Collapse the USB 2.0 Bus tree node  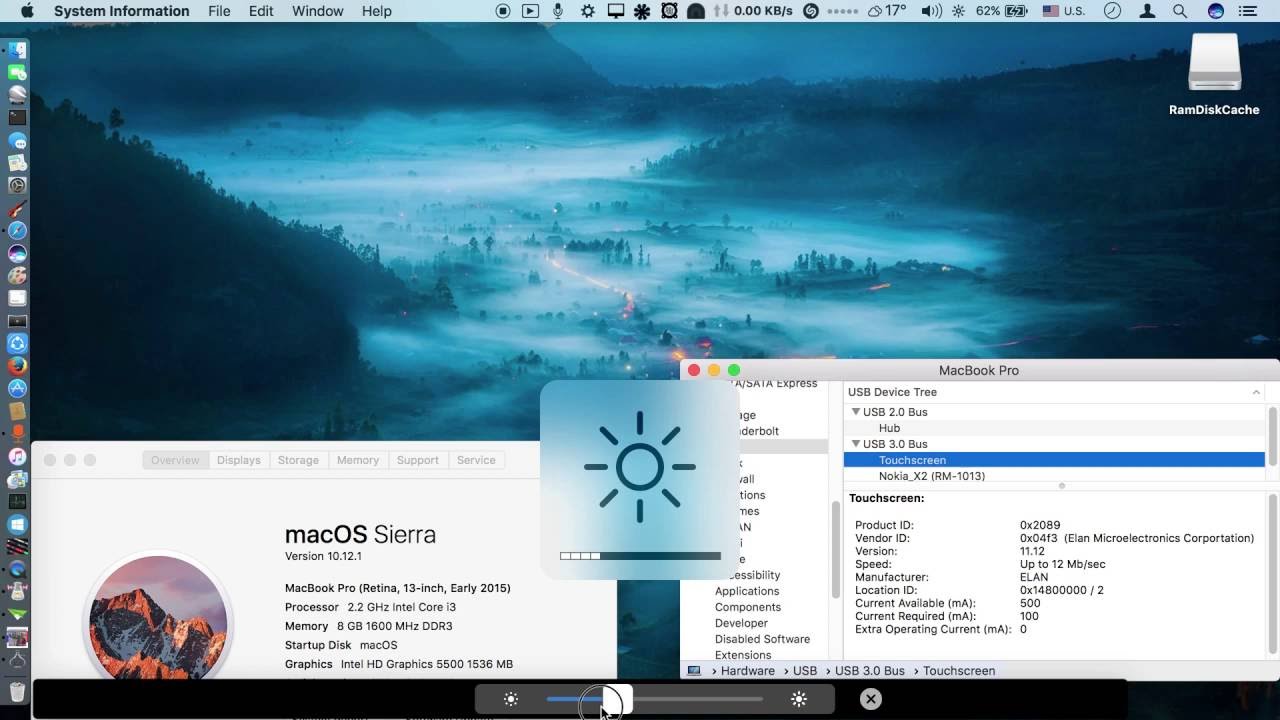856,412
